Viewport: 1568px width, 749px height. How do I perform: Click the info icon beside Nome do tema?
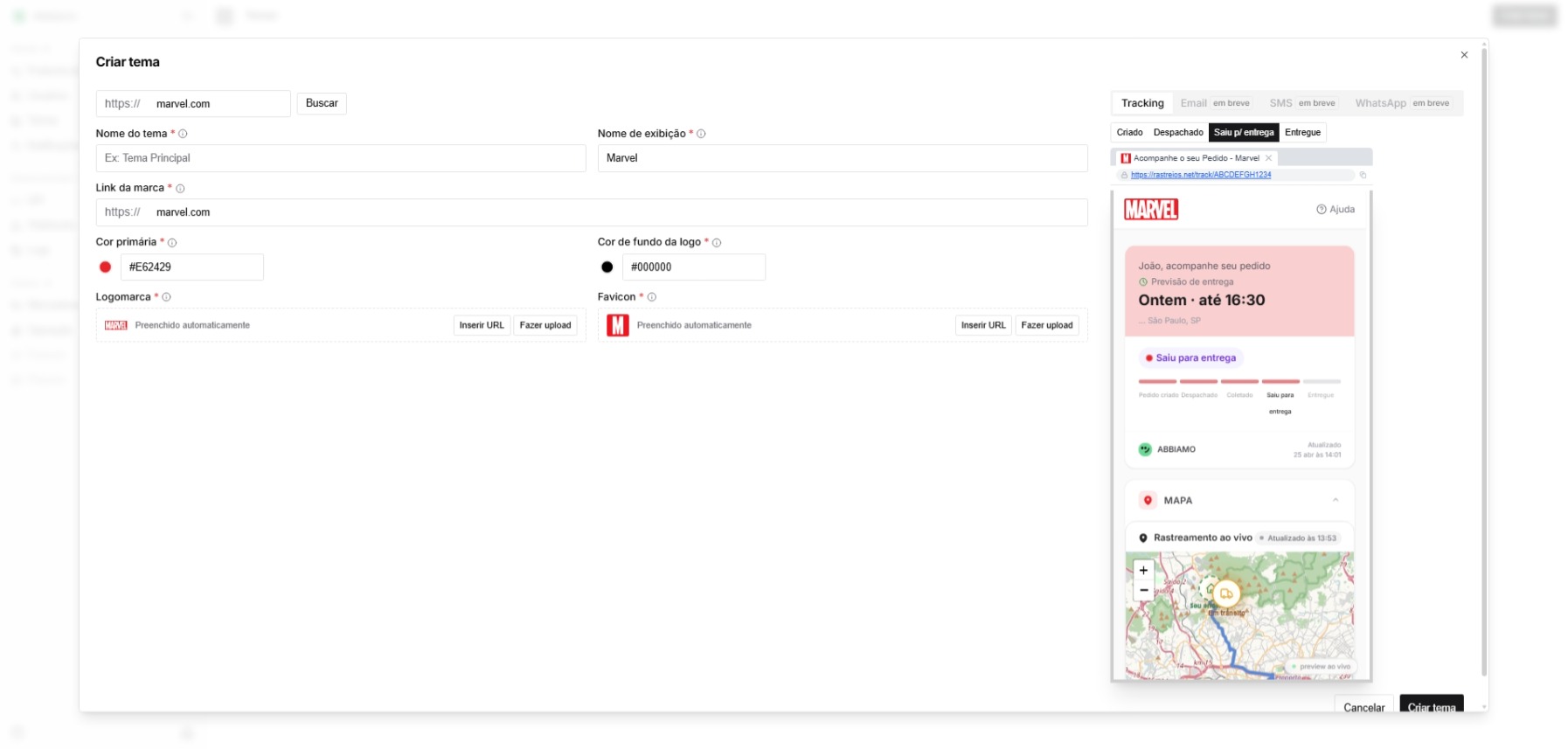pyautogui.click(x=183, y=134)
